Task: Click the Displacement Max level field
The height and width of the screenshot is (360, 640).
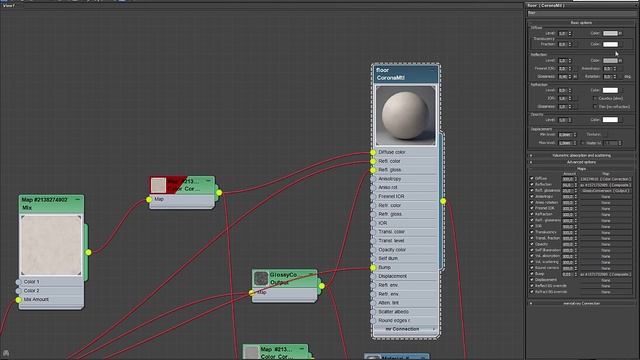Action: click(565, 143)
